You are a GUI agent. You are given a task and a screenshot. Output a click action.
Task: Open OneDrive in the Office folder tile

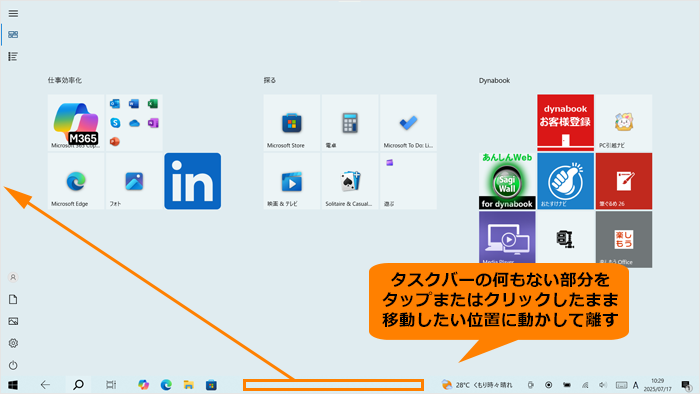(134, 123)
